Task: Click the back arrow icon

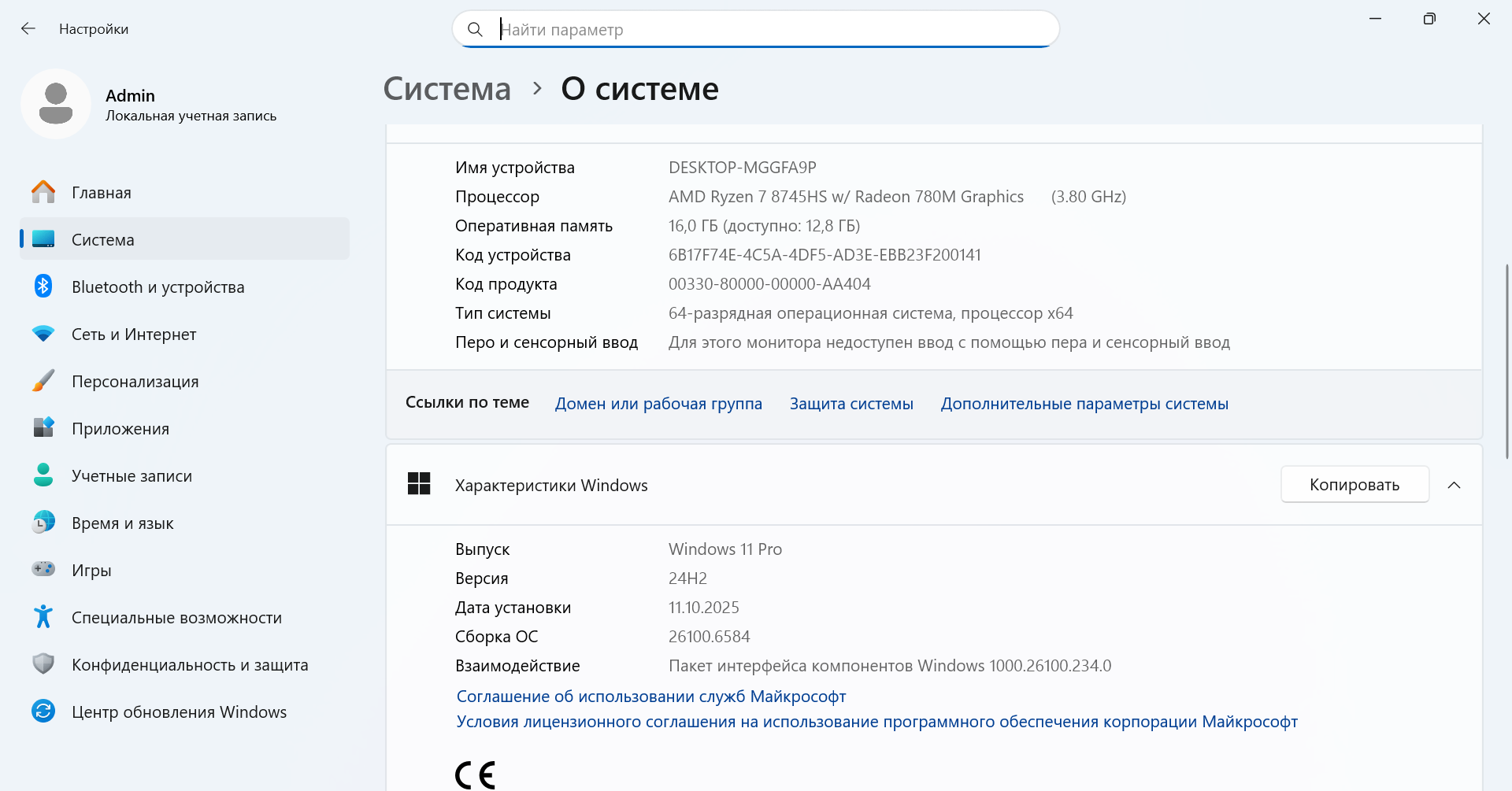Action: tap(28, 29)
